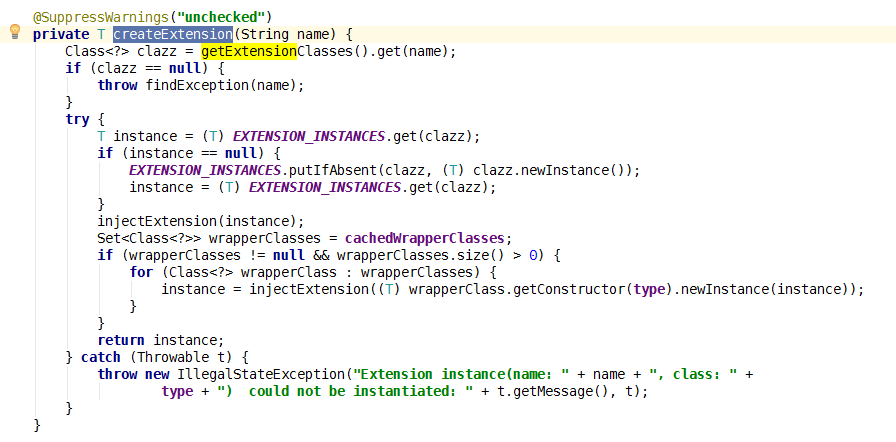Click IllegalStateException class name
Screen dimensions: 896x442
point(261,374)
